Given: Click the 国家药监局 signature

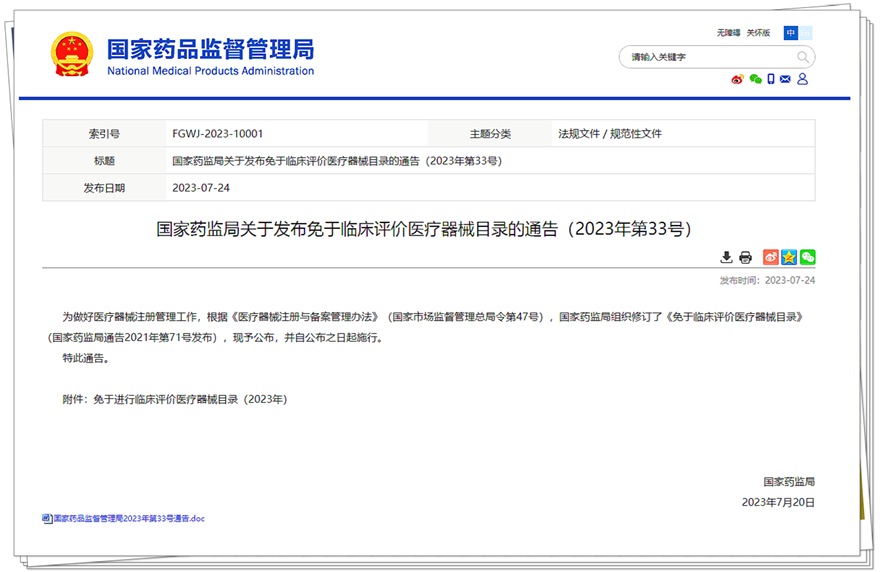Looking at the screenshot, I should [x=789, y=482].
